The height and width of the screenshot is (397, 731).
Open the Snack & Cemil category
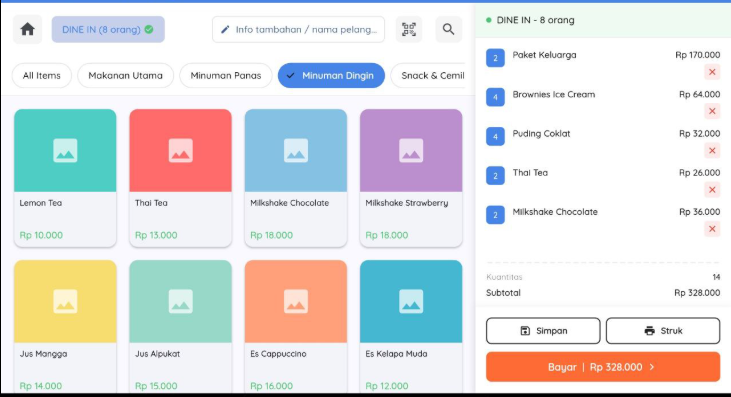pos(428,75)
